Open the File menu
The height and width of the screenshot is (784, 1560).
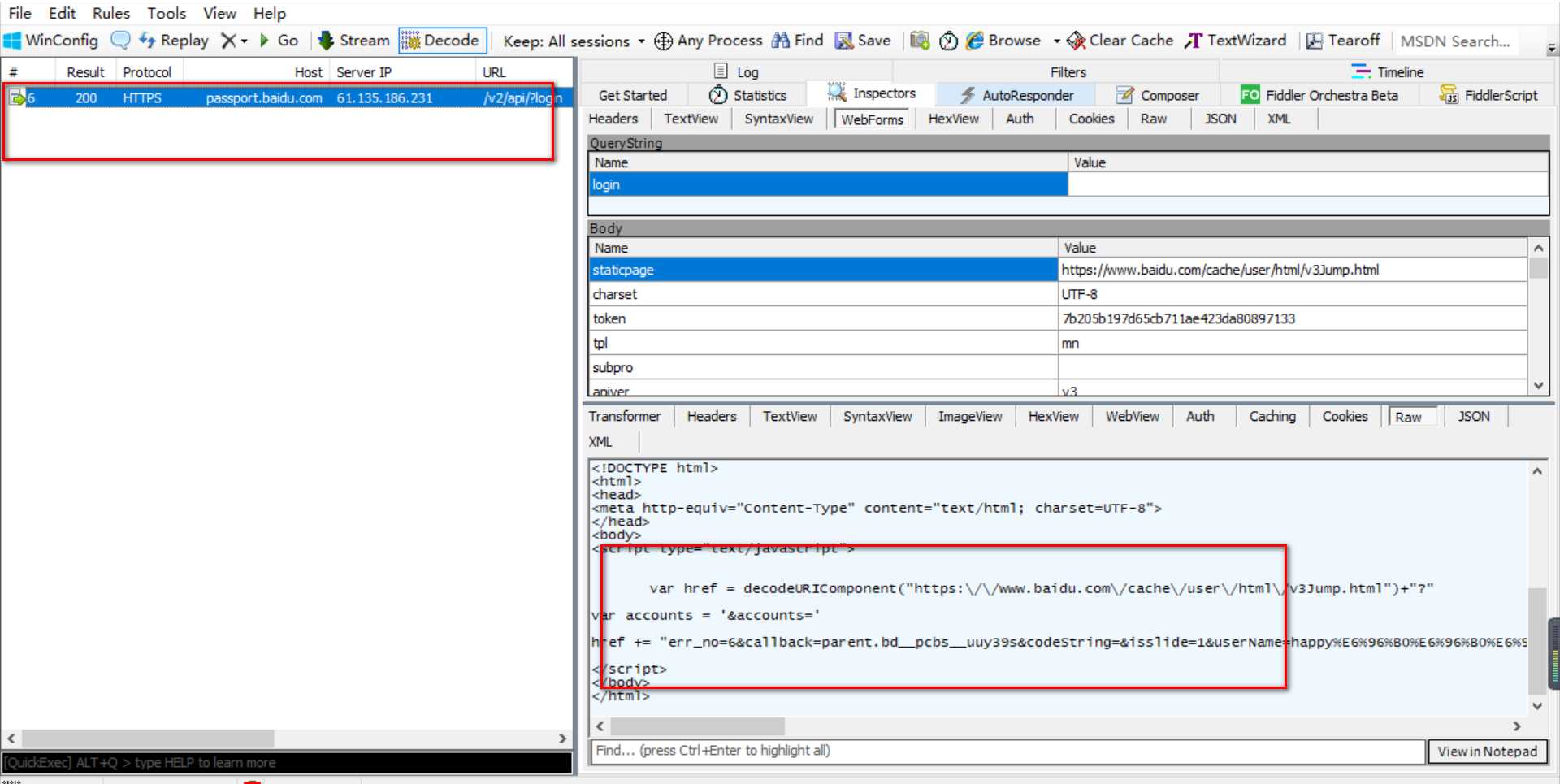coord(19,13)
